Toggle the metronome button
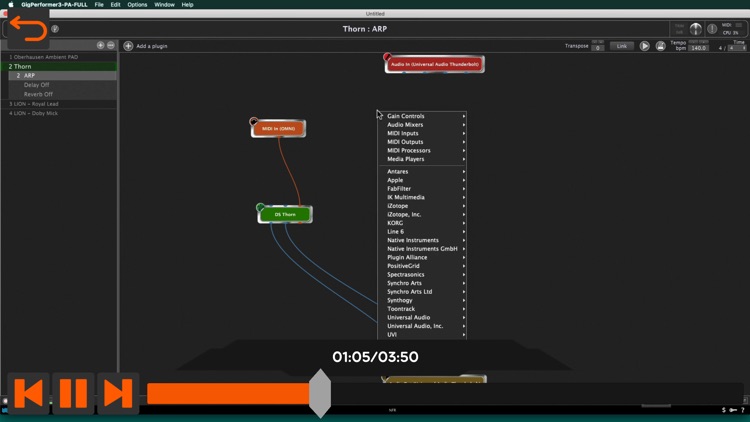The width and height of the screenshot is (750, 422). (x=661, y=46)
